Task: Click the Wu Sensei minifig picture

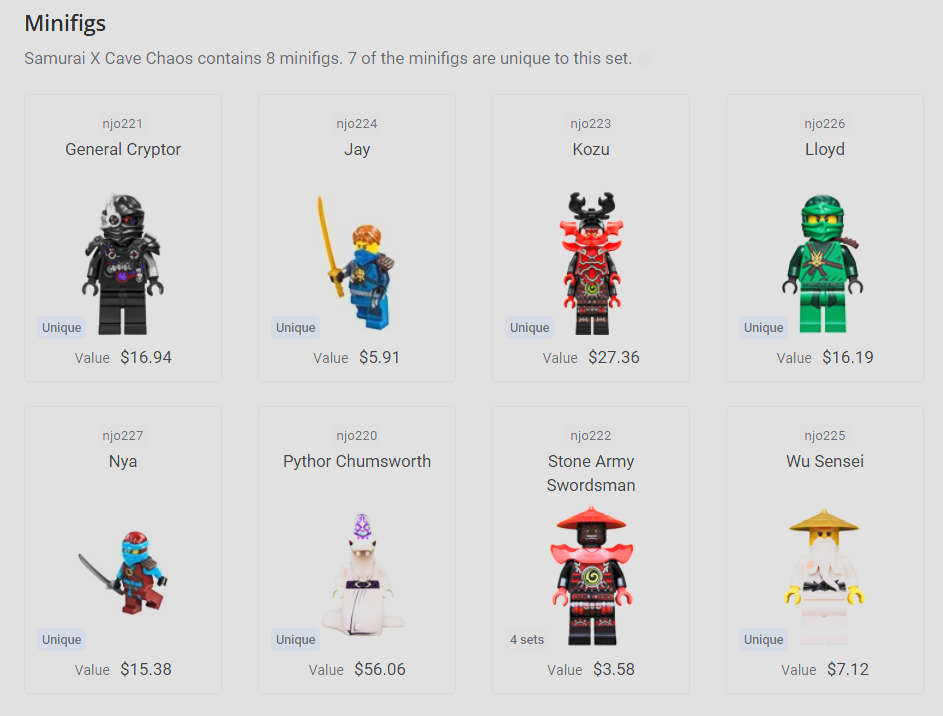Action: click(824, 576)
